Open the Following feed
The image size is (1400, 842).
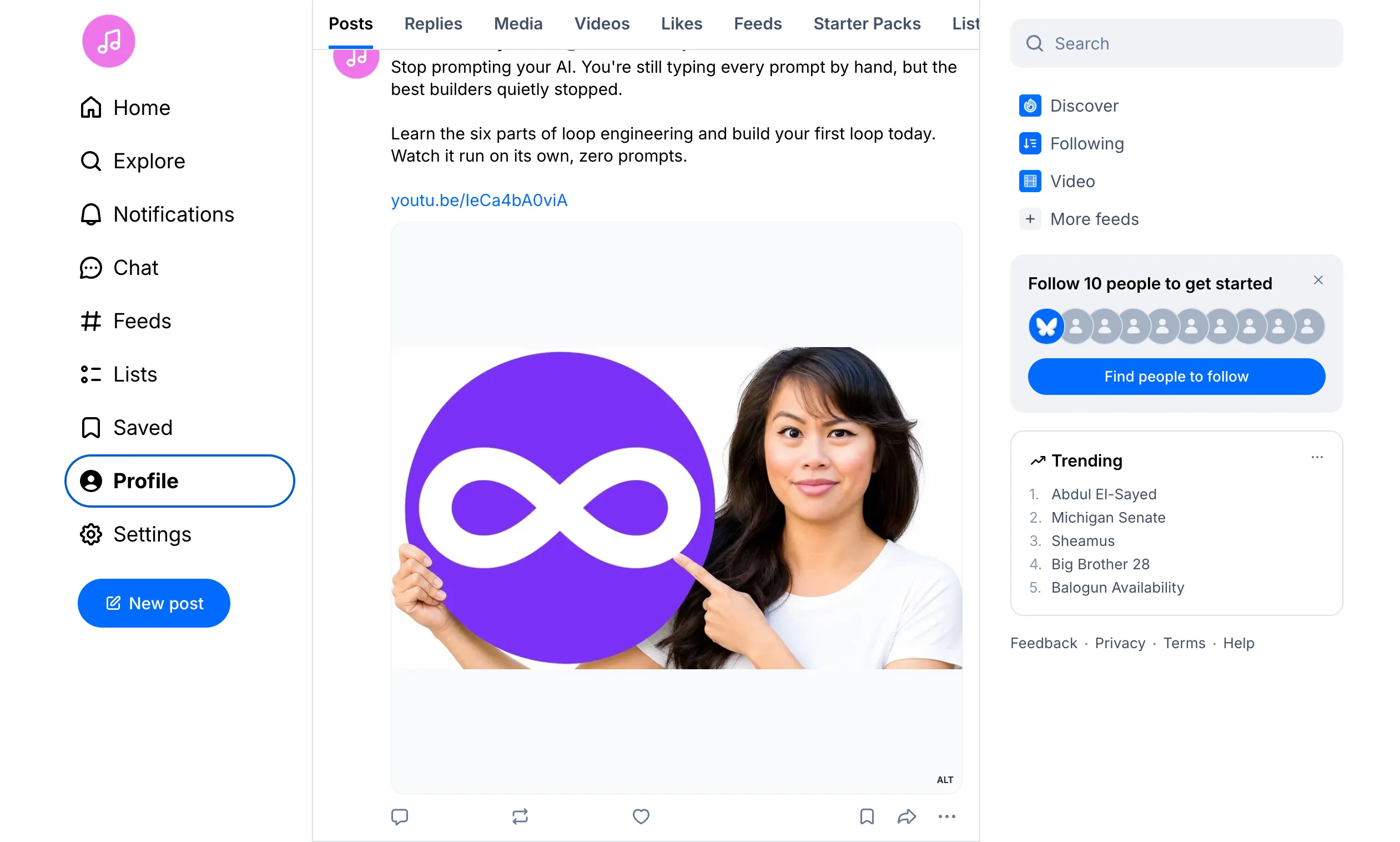[1071, 143]
